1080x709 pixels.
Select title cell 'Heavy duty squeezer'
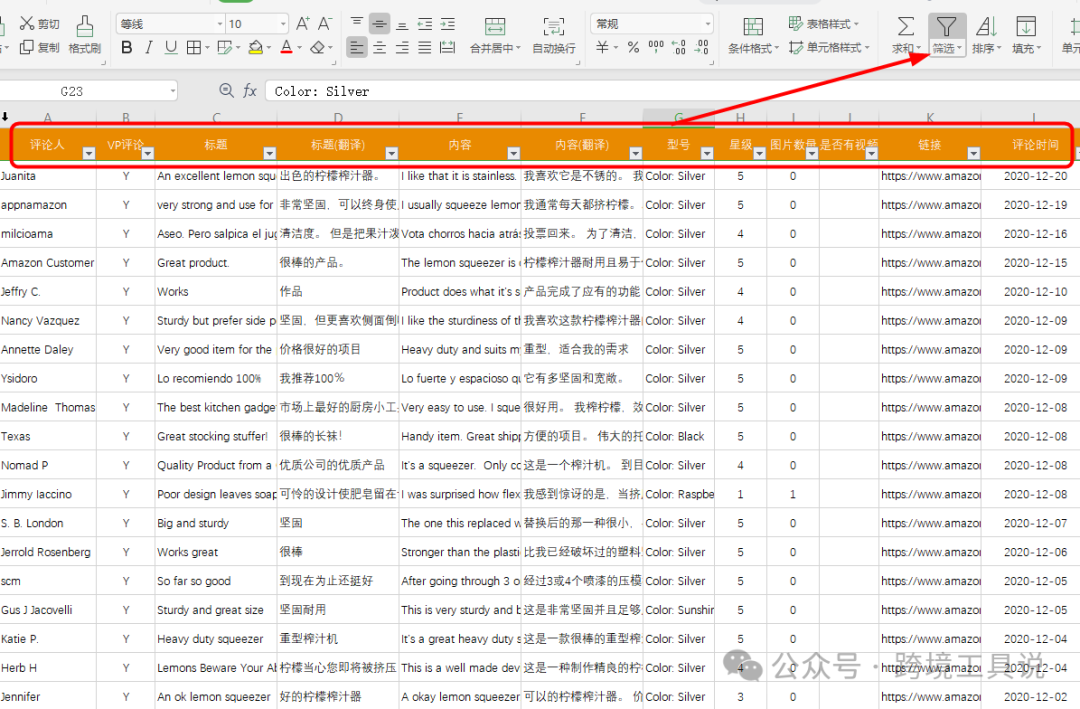216,639
